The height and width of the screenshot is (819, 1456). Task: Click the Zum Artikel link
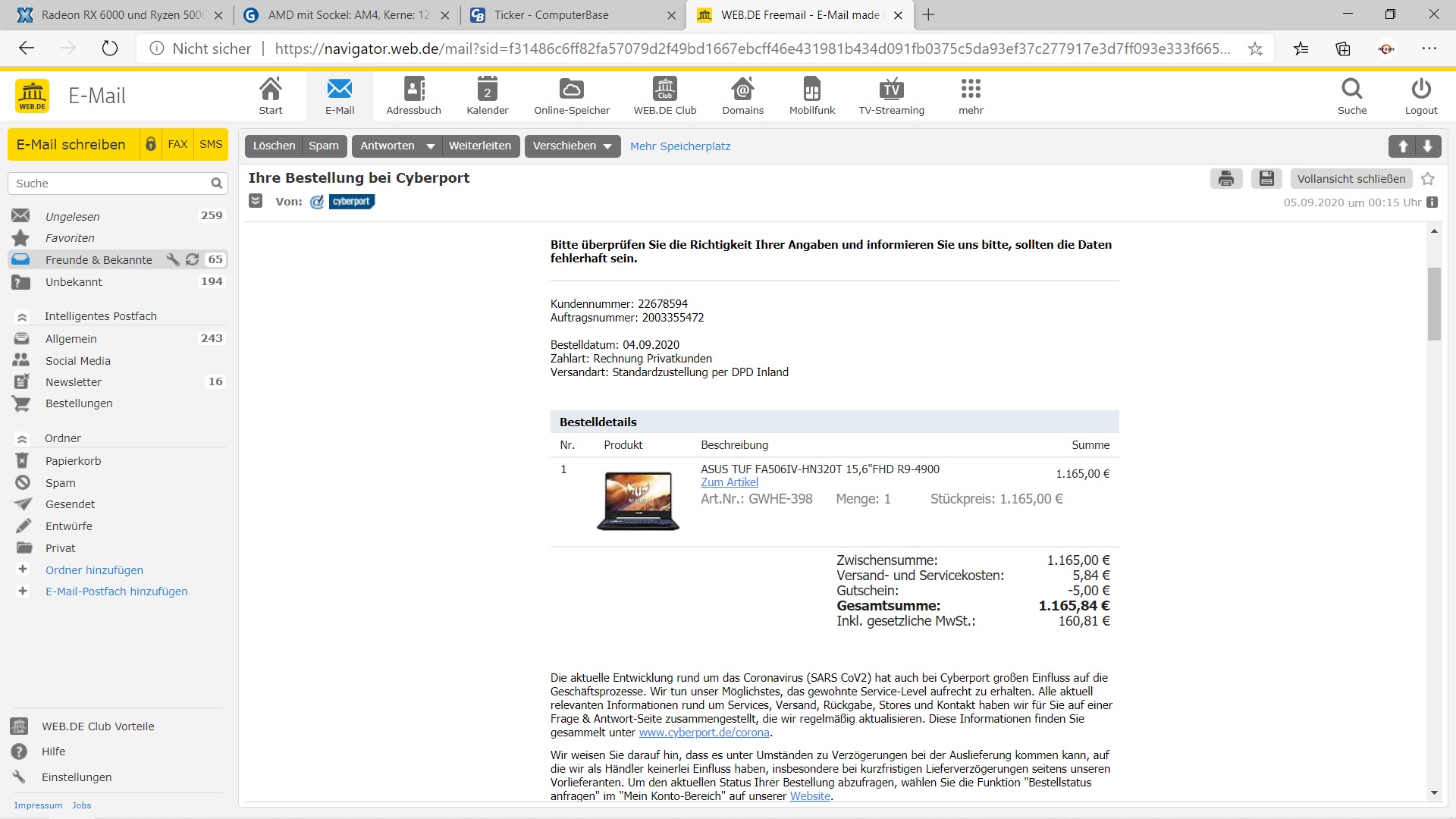[729, 482]
